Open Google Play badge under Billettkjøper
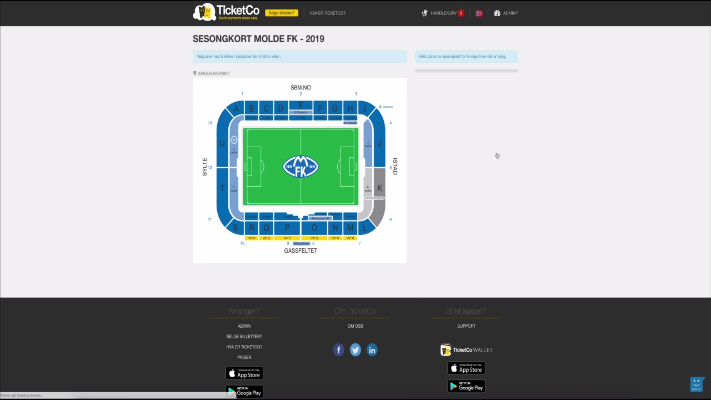Screen dimensions: 711x400 pyautogui.click(x=466, y=386)
